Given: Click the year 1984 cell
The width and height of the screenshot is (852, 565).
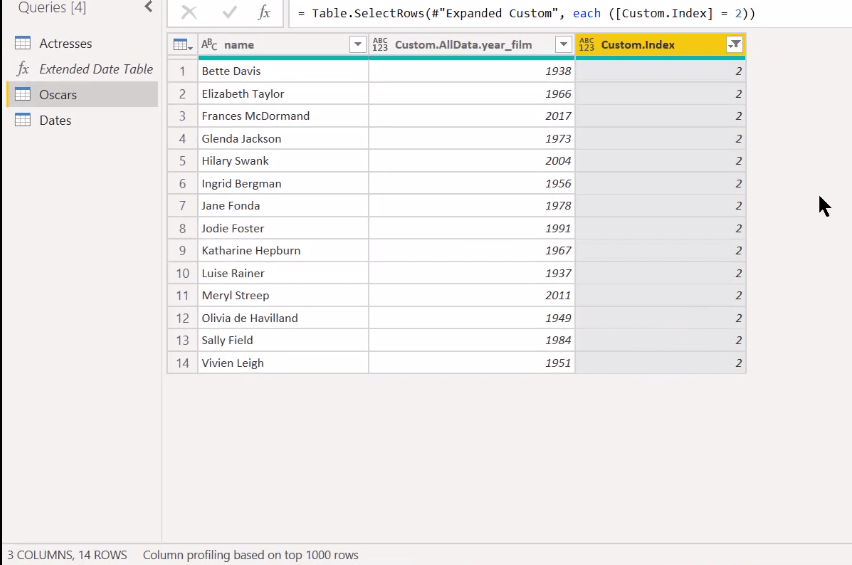Looking at the screenshot, I should click(472, 341).
